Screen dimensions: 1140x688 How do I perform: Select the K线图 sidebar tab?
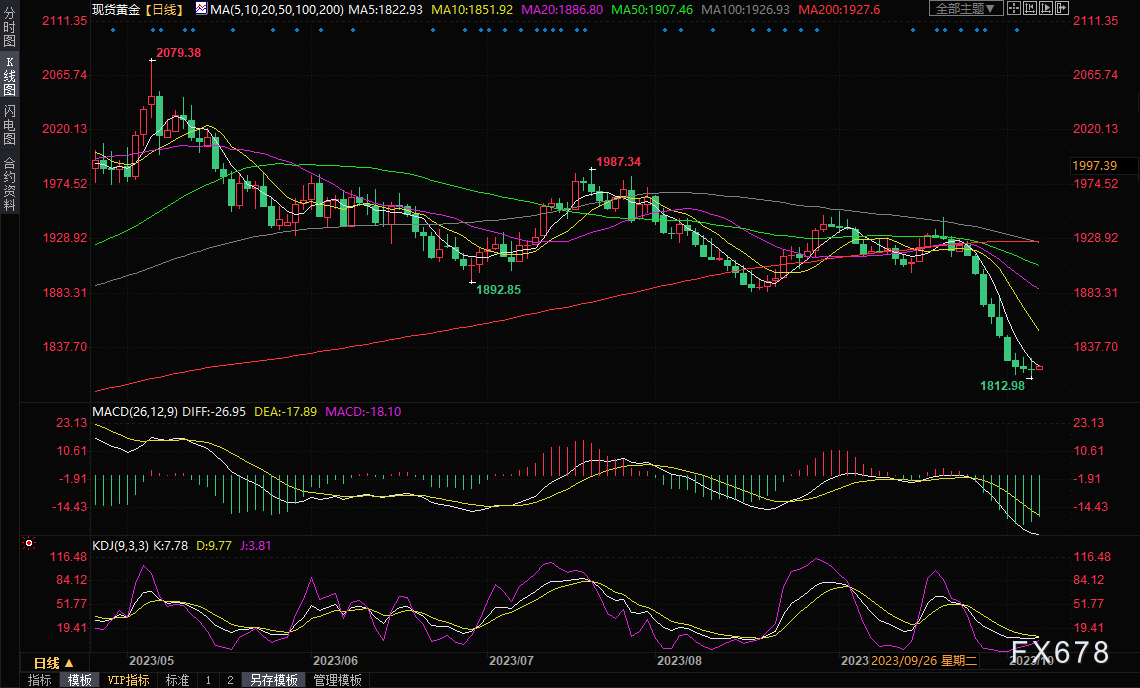point(9,76)
